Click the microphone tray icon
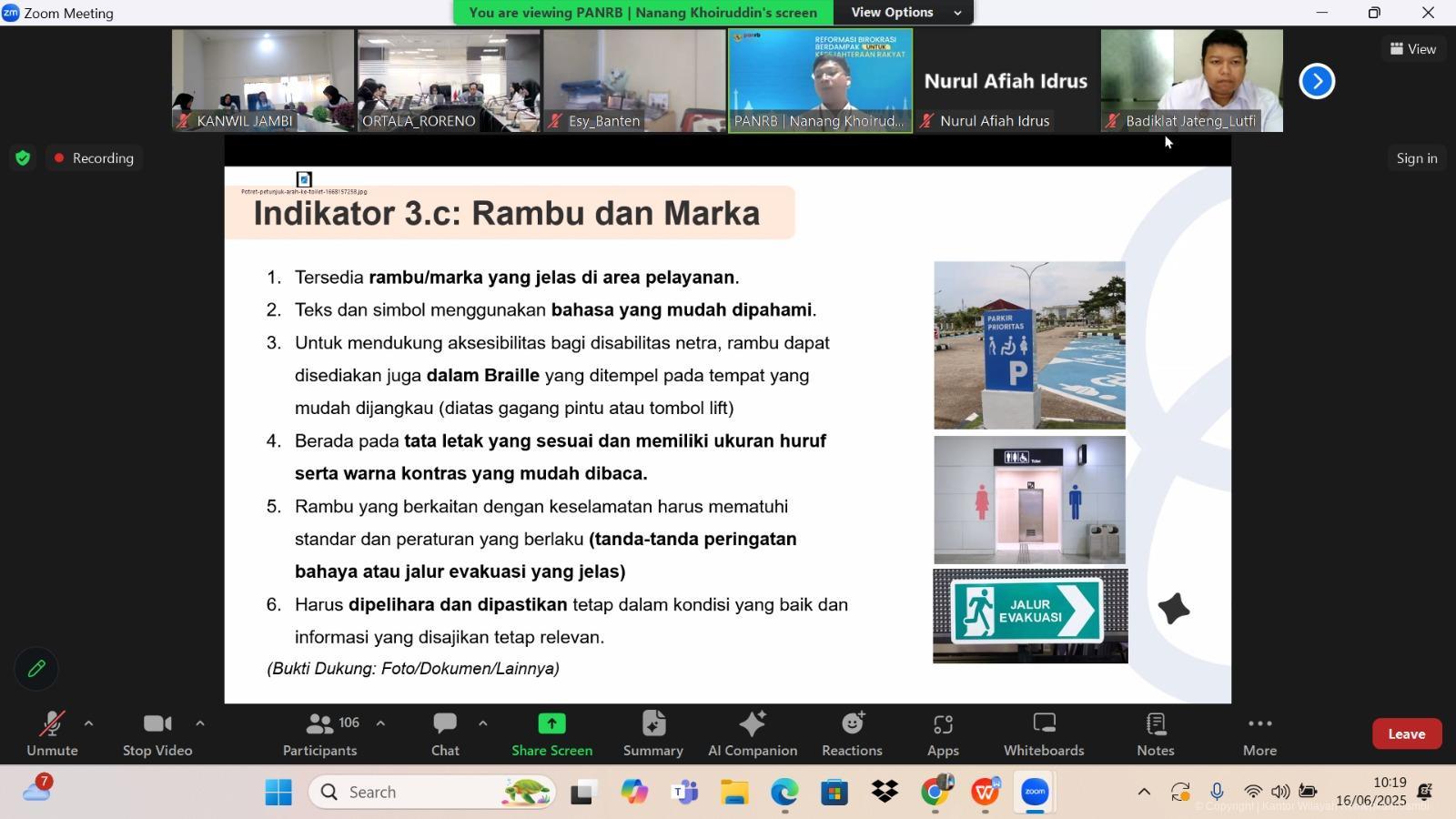Image resolution: width=1456 pixels, height=819 pixels. [1217, 793]
